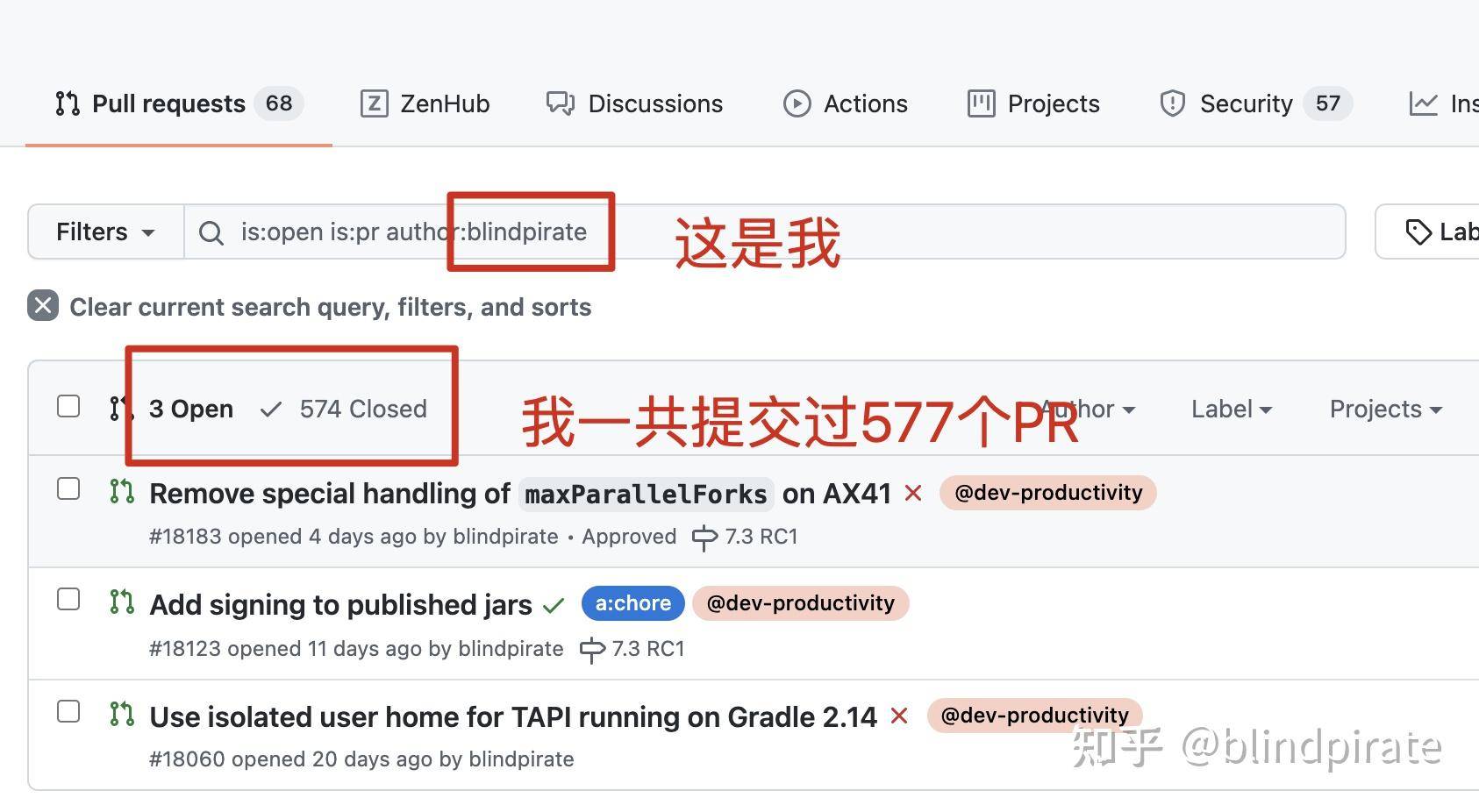Open the Discussions tab
Image resolution: width=1479 pixels, height=812 pixels.
[635, 103]
